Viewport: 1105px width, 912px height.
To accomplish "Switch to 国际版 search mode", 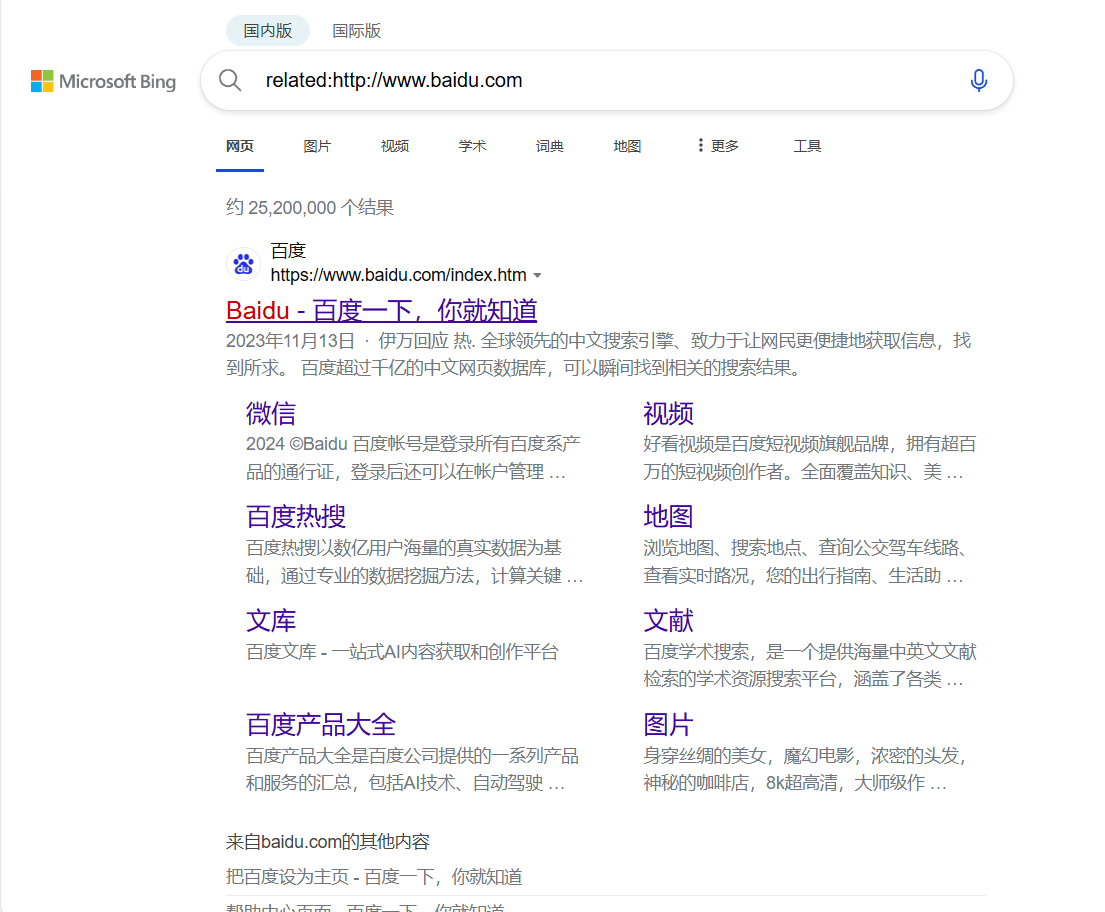I will (357, 30).
